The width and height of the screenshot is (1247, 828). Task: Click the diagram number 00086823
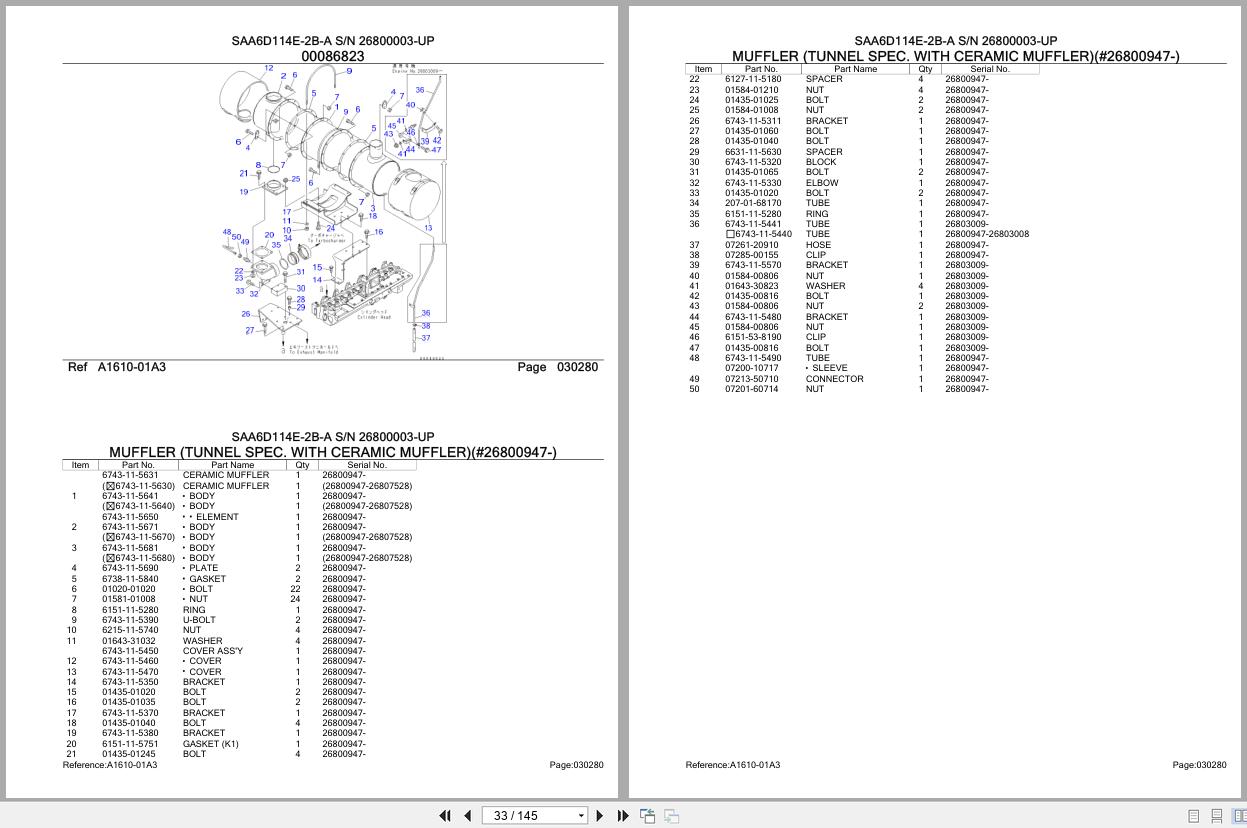pos(333,56)
